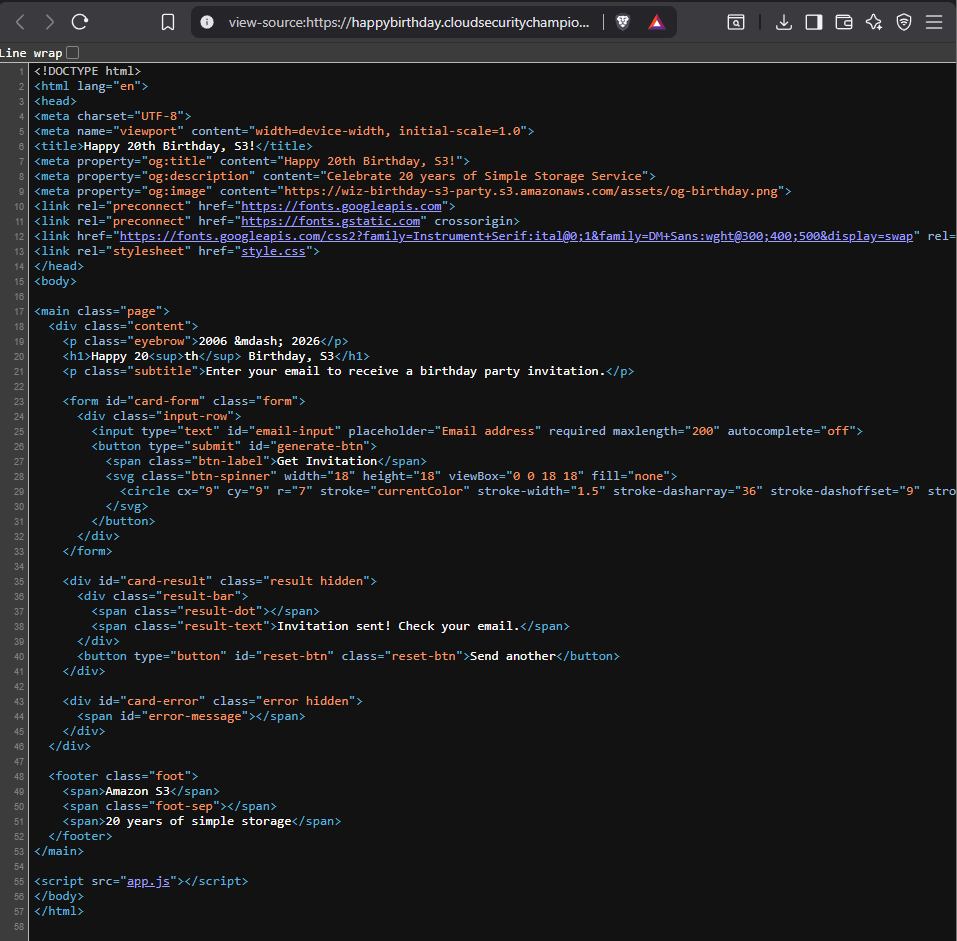Toggle the browser sidebar panel
Image resolution: width=957 pixels, height=941 pixels.
(x=814, y=22)
